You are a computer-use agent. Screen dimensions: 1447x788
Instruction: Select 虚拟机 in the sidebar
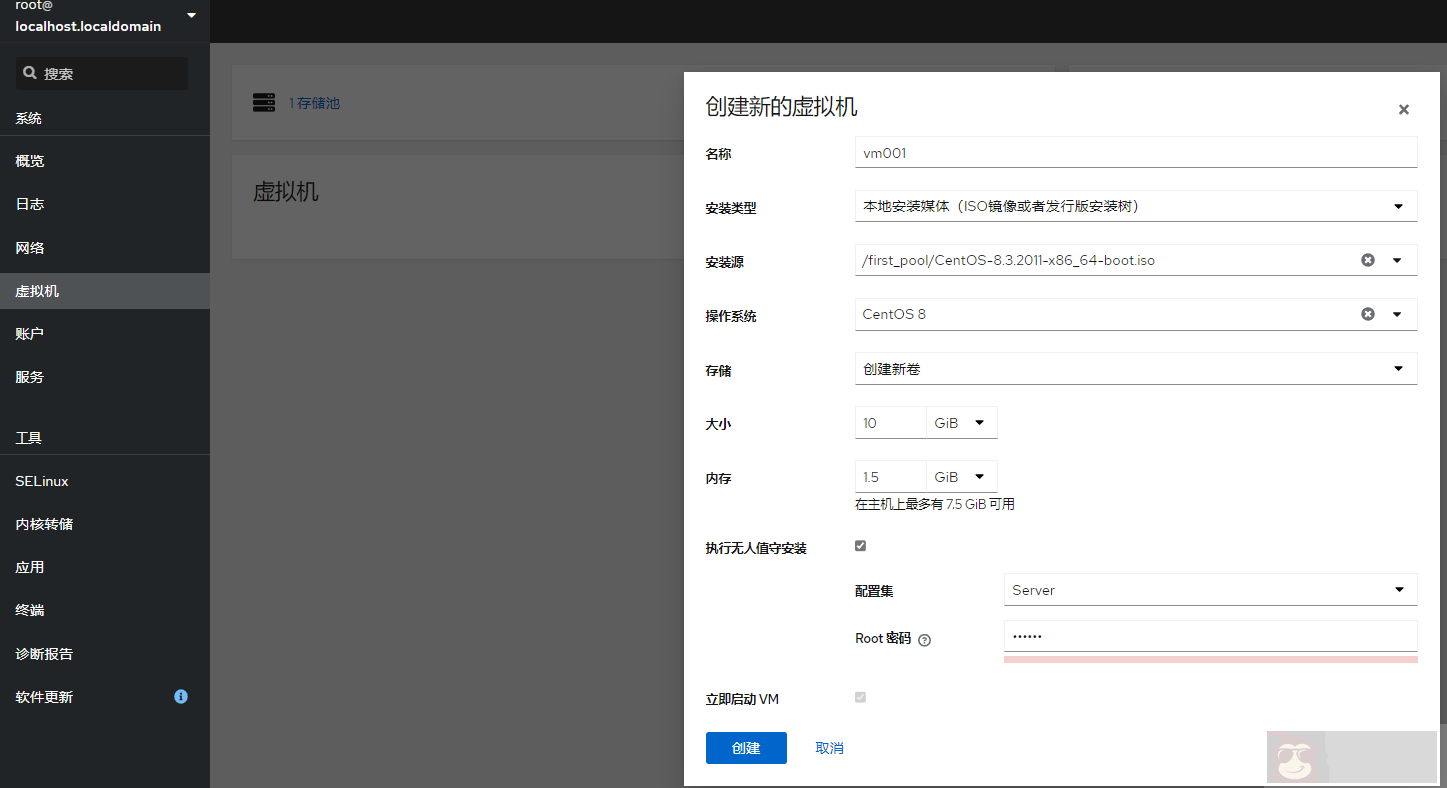[105, 291]
